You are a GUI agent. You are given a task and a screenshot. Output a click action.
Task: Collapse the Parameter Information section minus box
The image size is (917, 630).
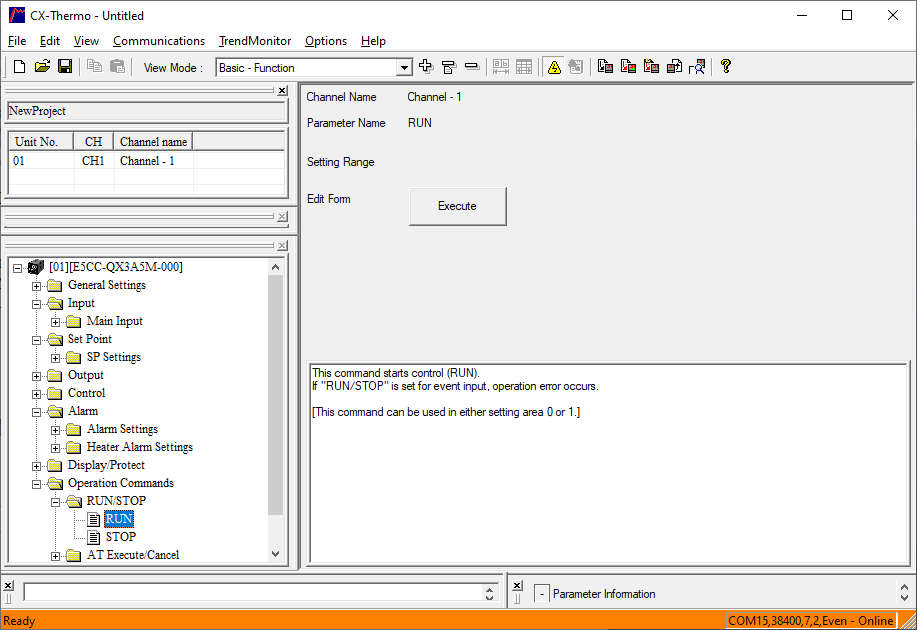542,594
